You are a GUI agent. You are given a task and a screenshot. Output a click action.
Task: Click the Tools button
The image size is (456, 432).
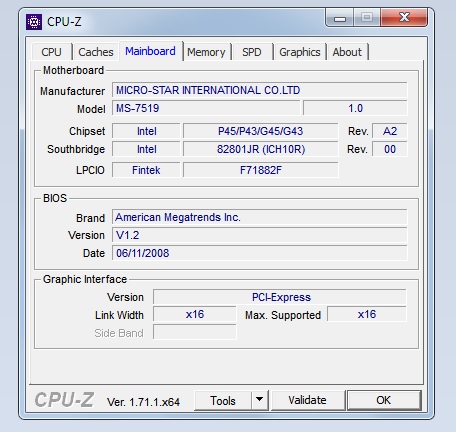(x=223, y=400)
